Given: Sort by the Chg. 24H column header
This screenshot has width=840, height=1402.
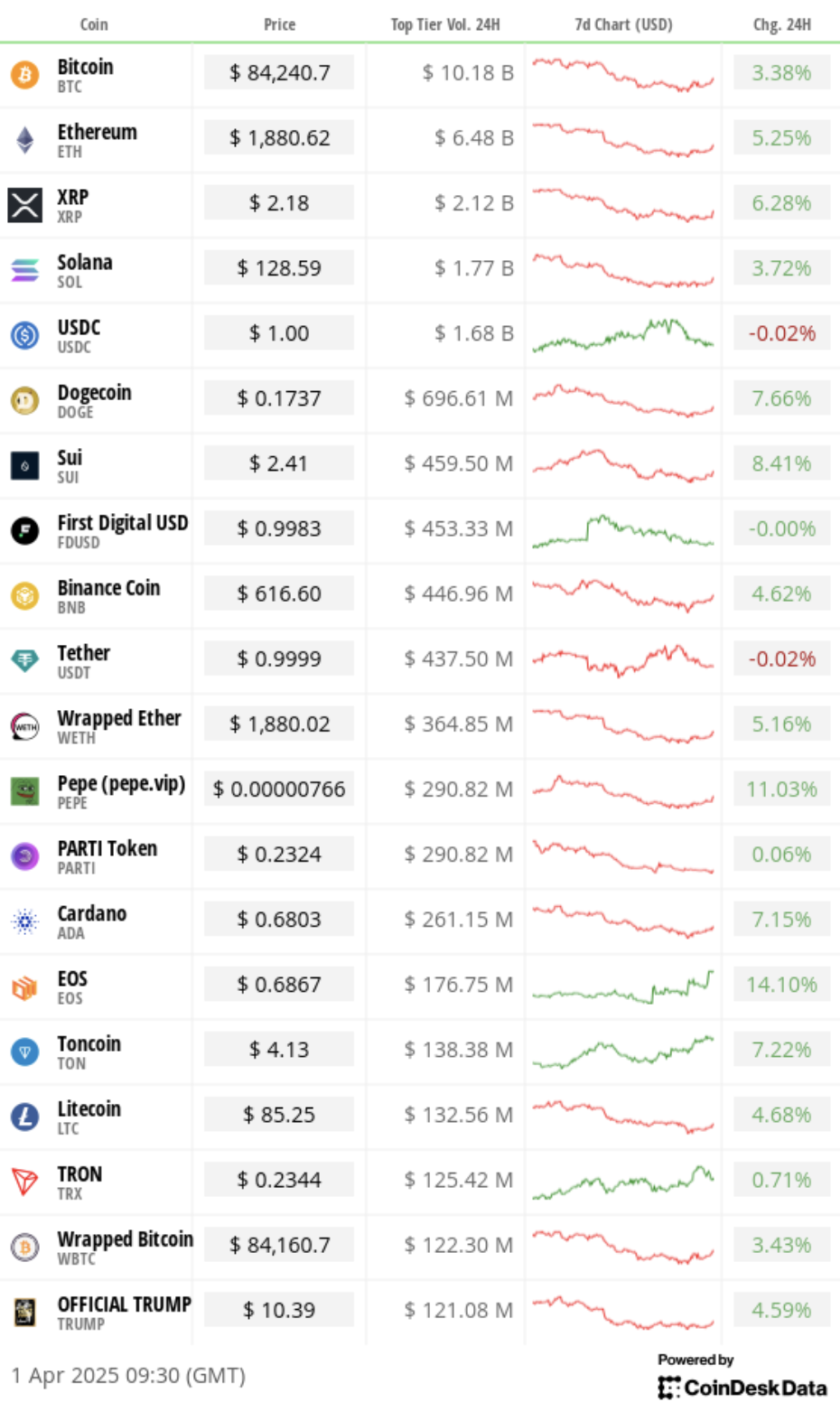Looking at the screenshot, I should click(x=782, y=24).
